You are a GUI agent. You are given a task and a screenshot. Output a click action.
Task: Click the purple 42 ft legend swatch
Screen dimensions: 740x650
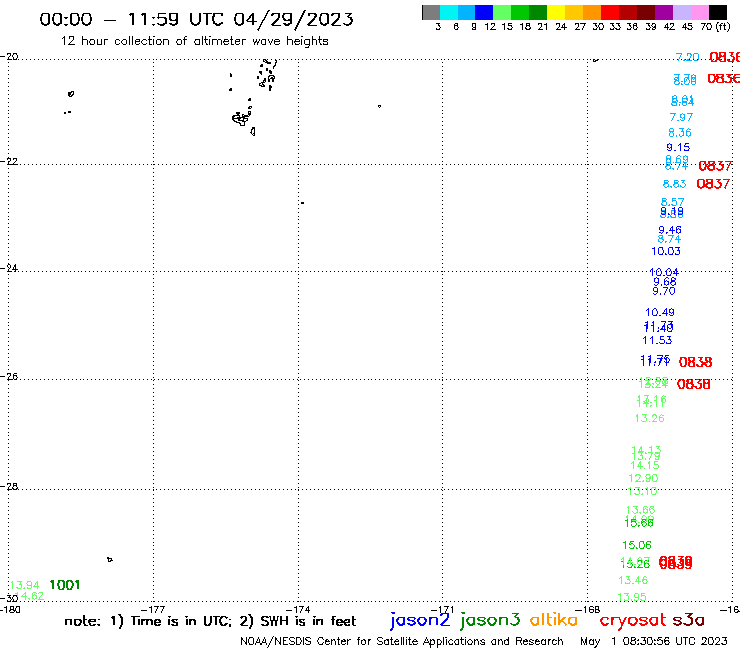[x=664, y=12]
